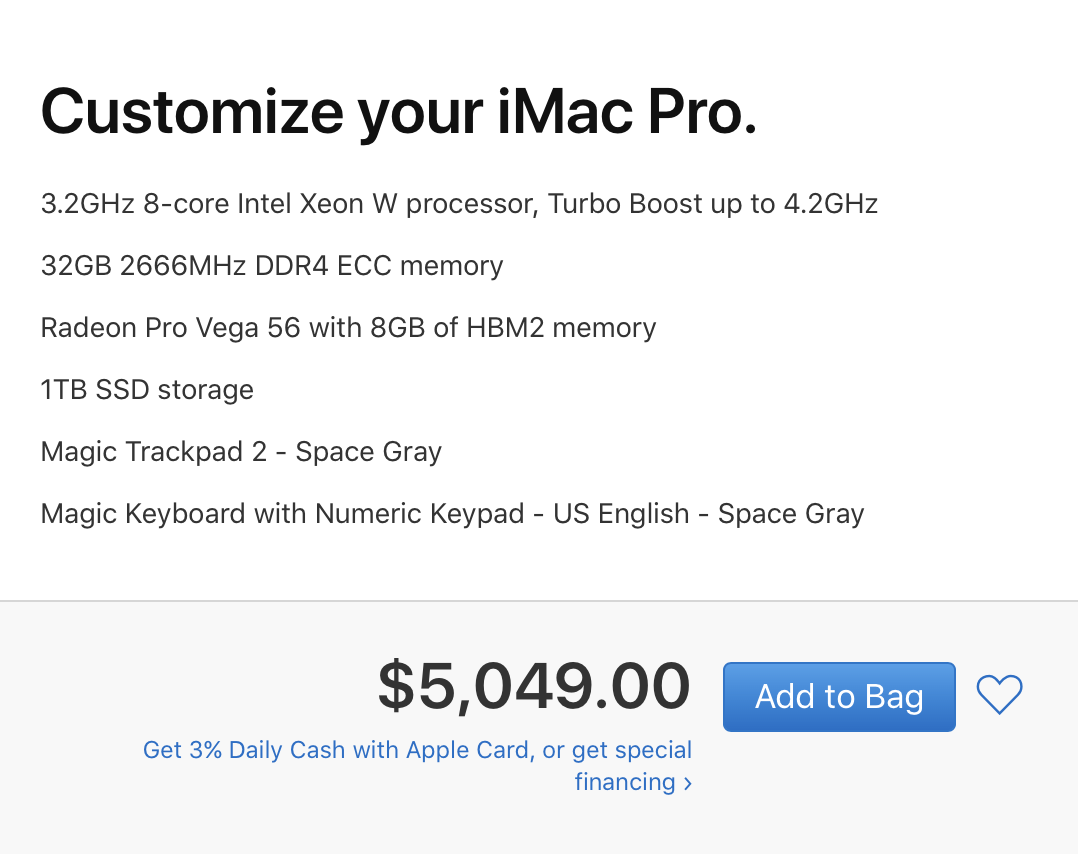Click Space Gray in the keyboard line
This screenshot has height=854, width=1078.
click(x=791, y=514)
